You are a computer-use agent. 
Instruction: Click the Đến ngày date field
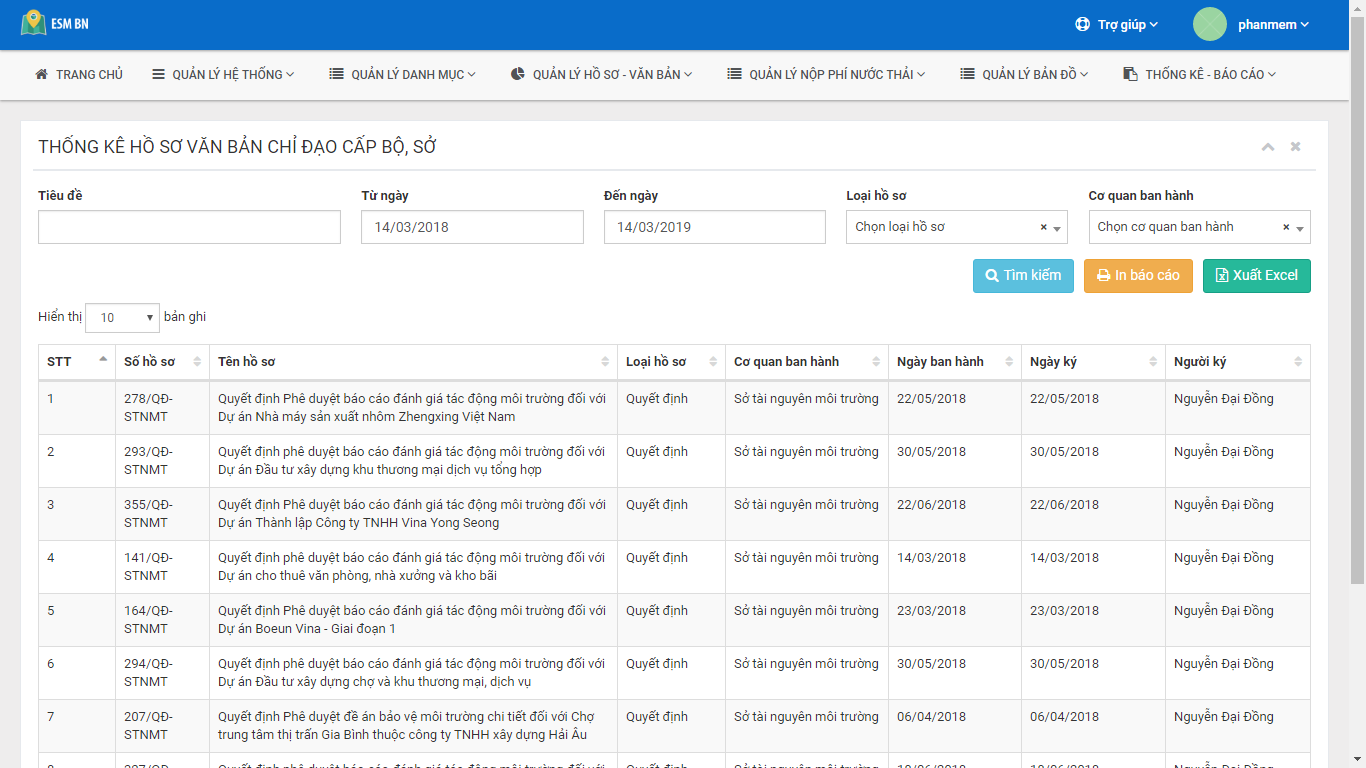[x=715, y=227]
